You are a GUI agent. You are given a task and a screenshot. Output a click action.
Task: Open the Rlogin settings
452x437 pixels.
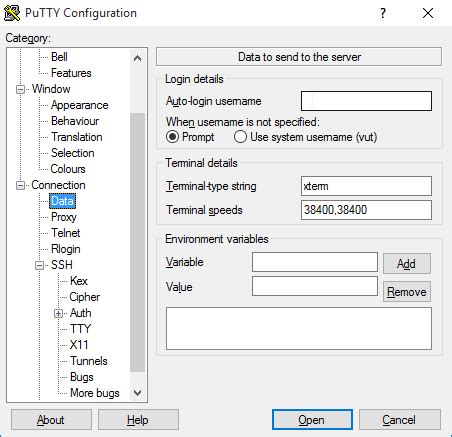point(66,249)
